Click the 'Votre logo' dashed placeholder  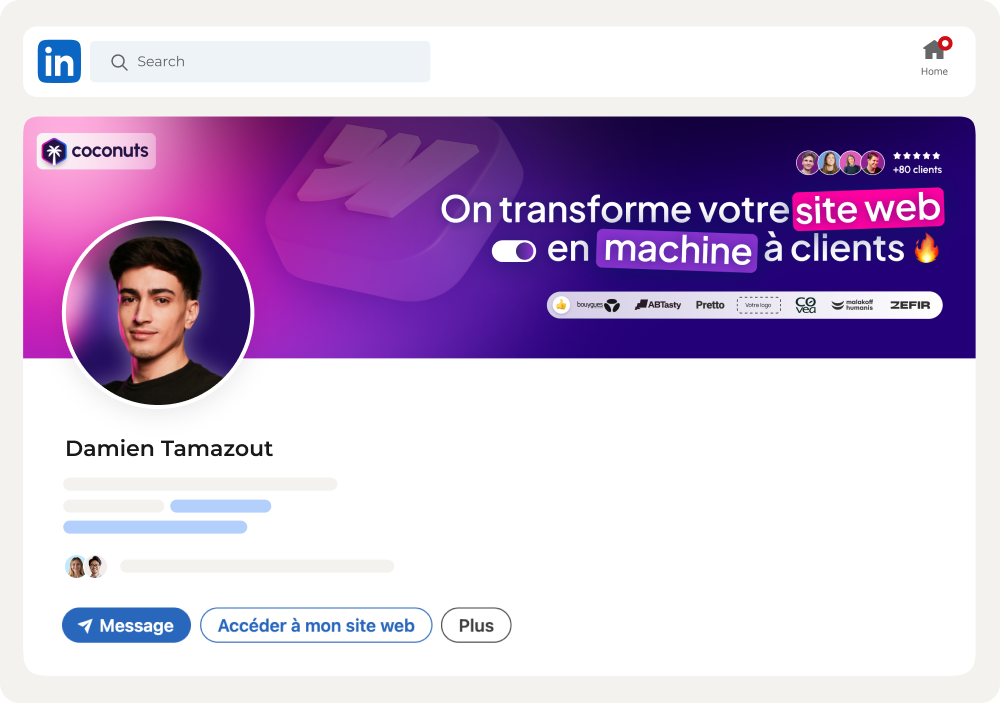(x=758, y=305)
